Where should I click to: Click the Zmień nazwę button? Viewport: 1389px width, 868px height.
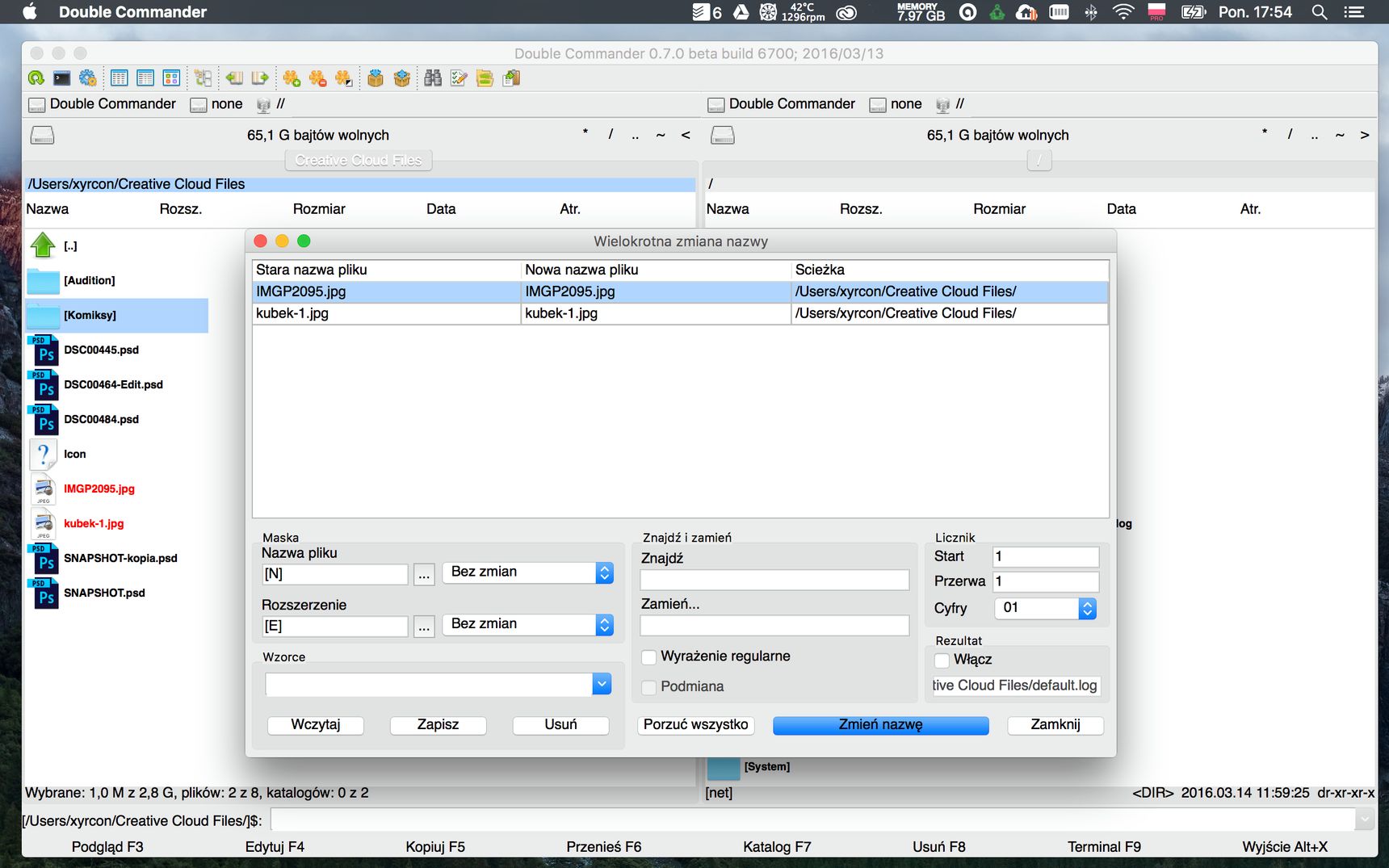880,725
